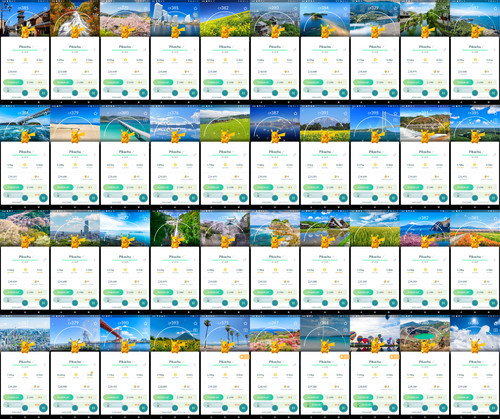Viewport: 500px width, 419px height.
Task: Open menu on hot air balloons Pikachu card
Action: (393, 408)
